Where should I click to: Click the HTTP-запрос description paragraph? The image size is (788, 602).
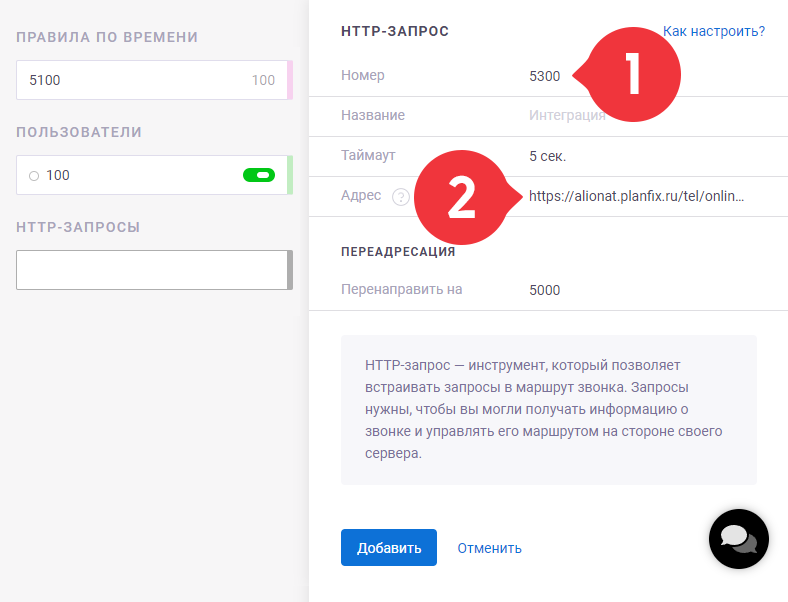click(544, 409)
